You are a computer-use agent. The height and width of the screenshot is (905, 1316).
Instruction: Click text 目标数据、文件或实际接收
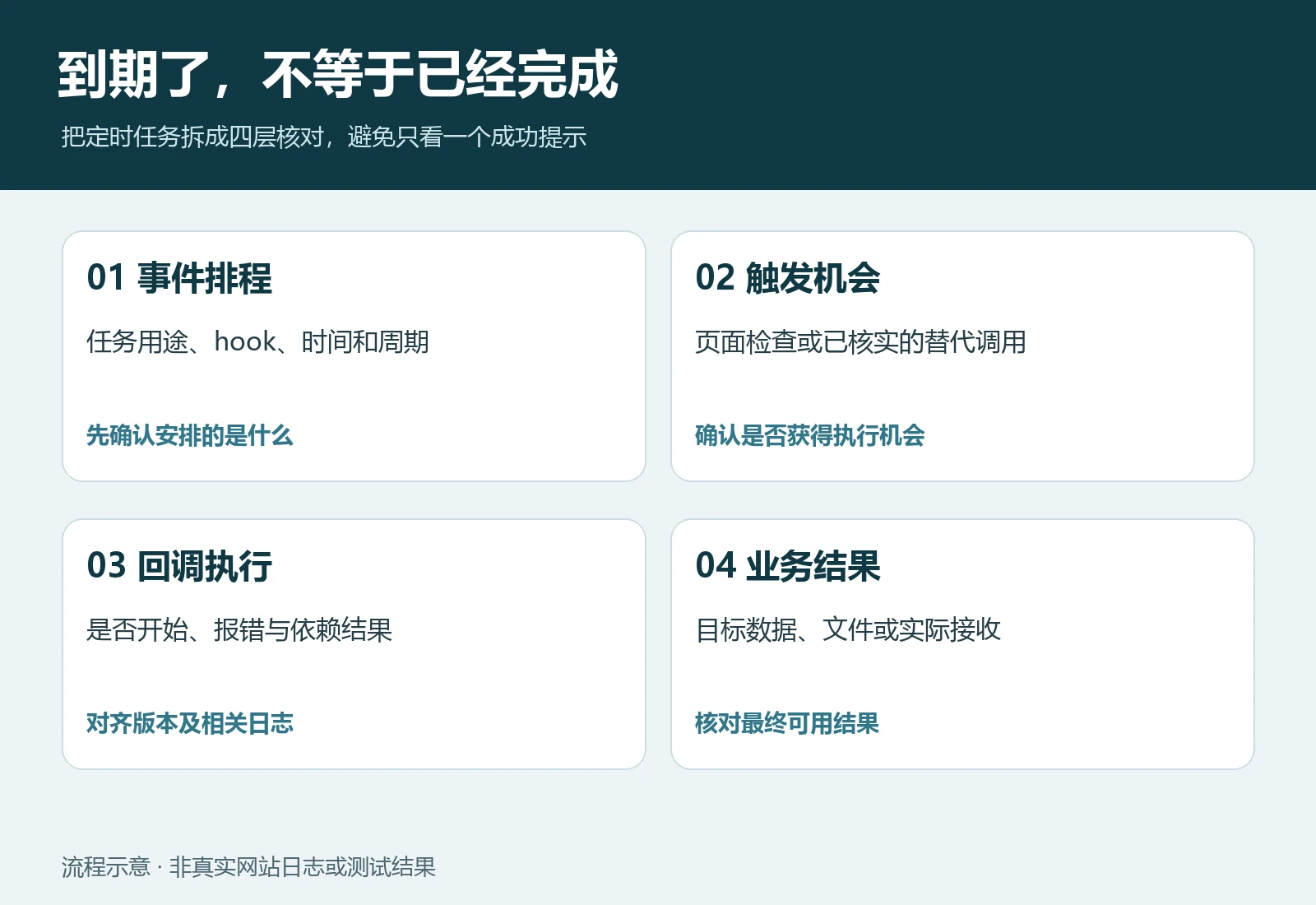848,629
